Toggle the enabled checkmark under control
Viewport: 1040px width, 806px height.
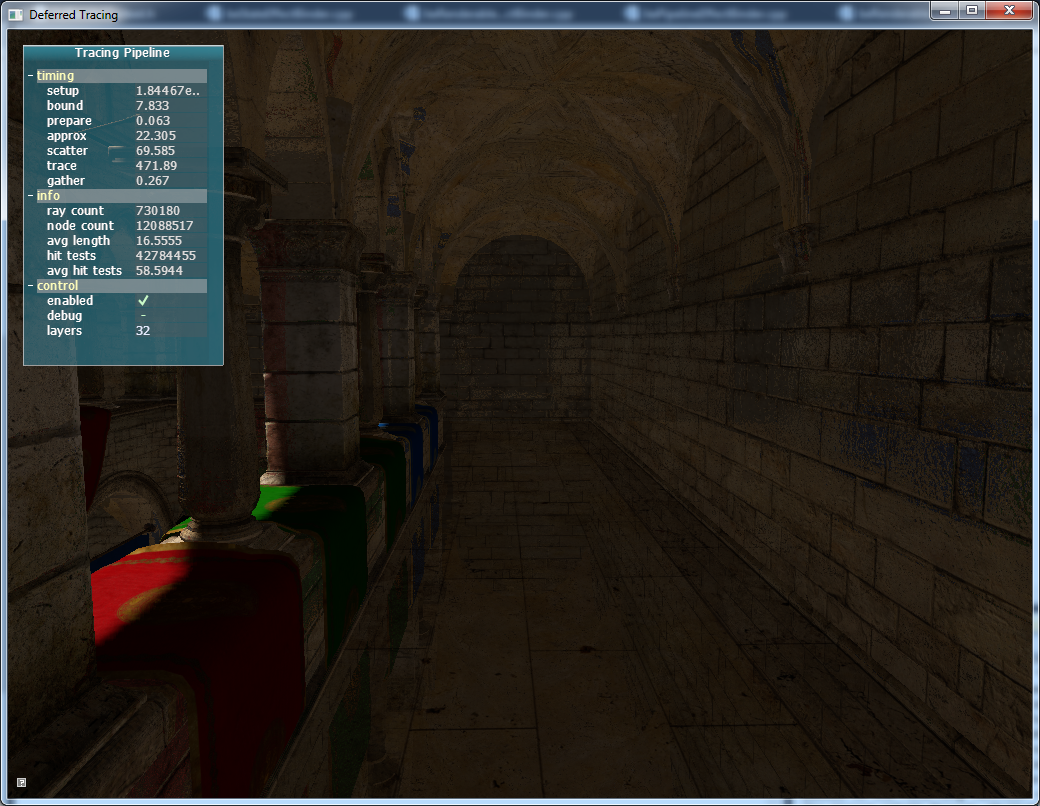143,301
